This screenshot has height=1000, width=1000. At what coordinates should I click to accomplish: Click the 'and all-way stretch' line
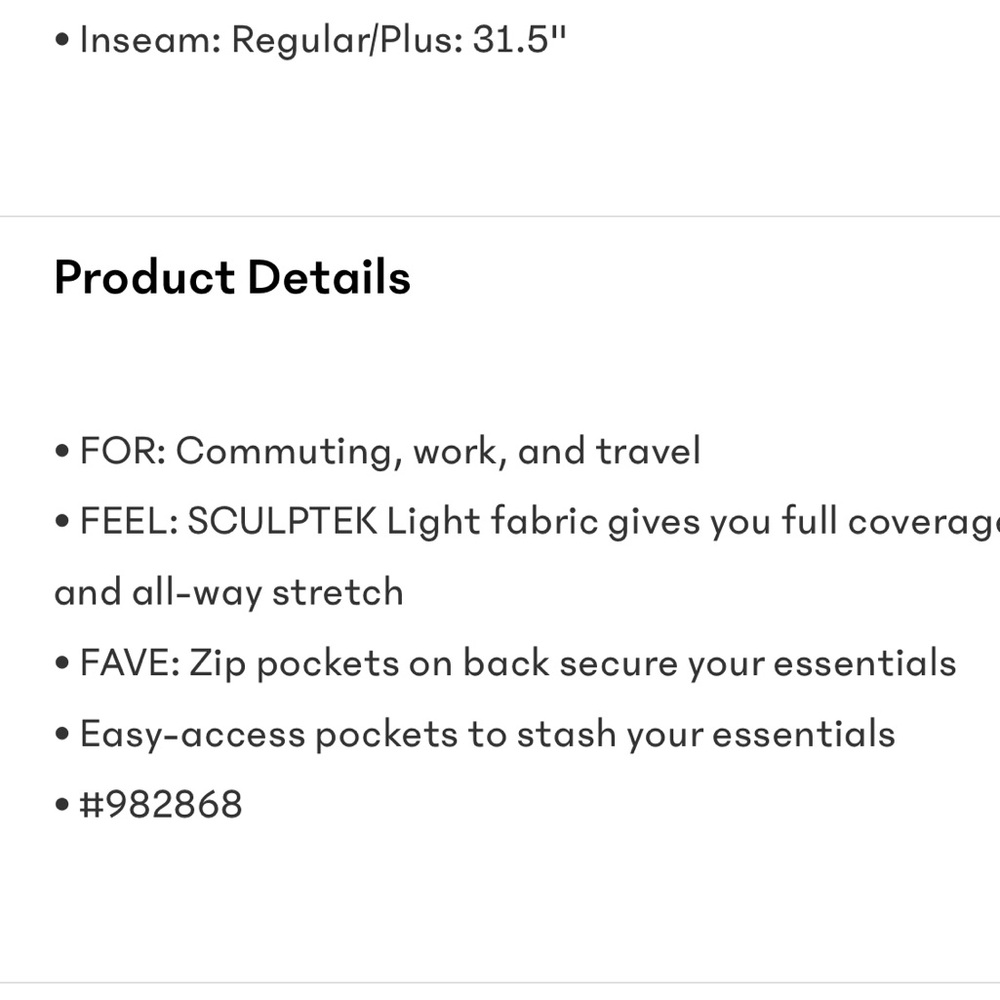229,593
